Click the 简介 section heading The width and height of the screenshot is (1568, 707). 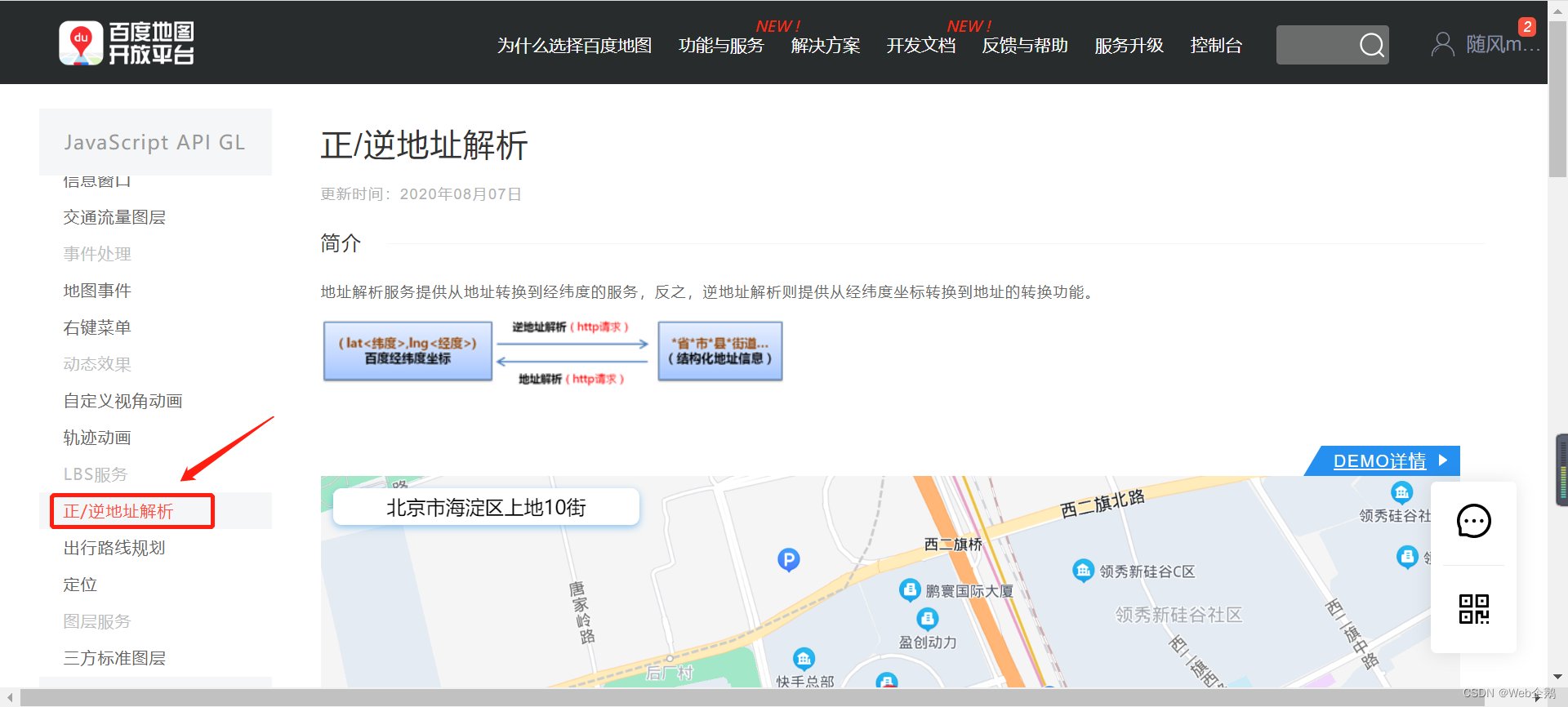tap(341, 243)
